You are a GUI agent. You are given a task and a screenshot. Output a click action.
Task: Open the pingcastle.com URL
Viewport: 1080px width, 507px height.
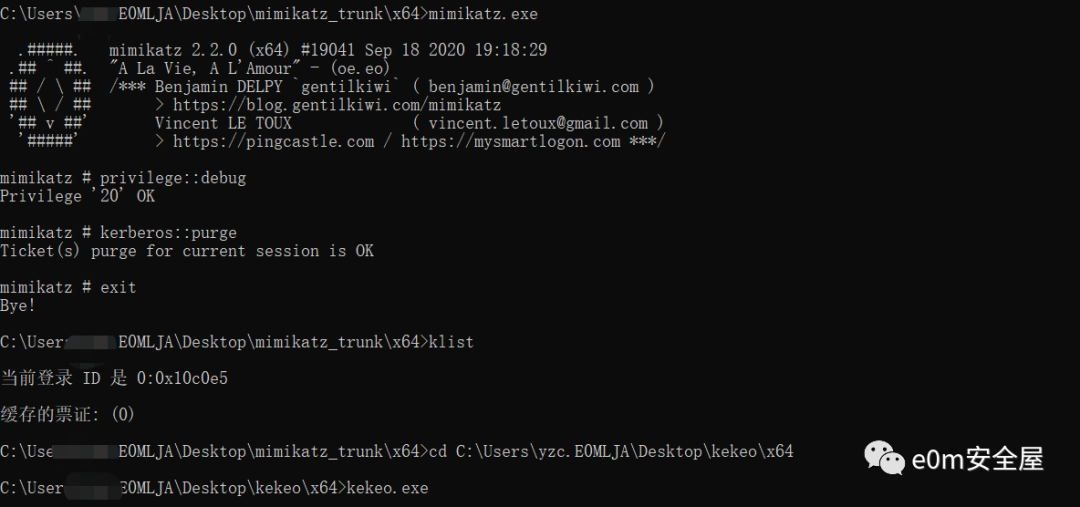273,141
